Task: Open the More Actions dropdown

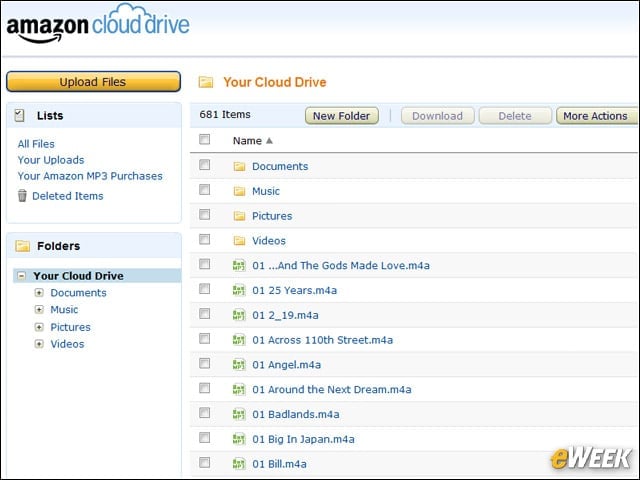Action: pyautogui.click(x=597, y=116)
